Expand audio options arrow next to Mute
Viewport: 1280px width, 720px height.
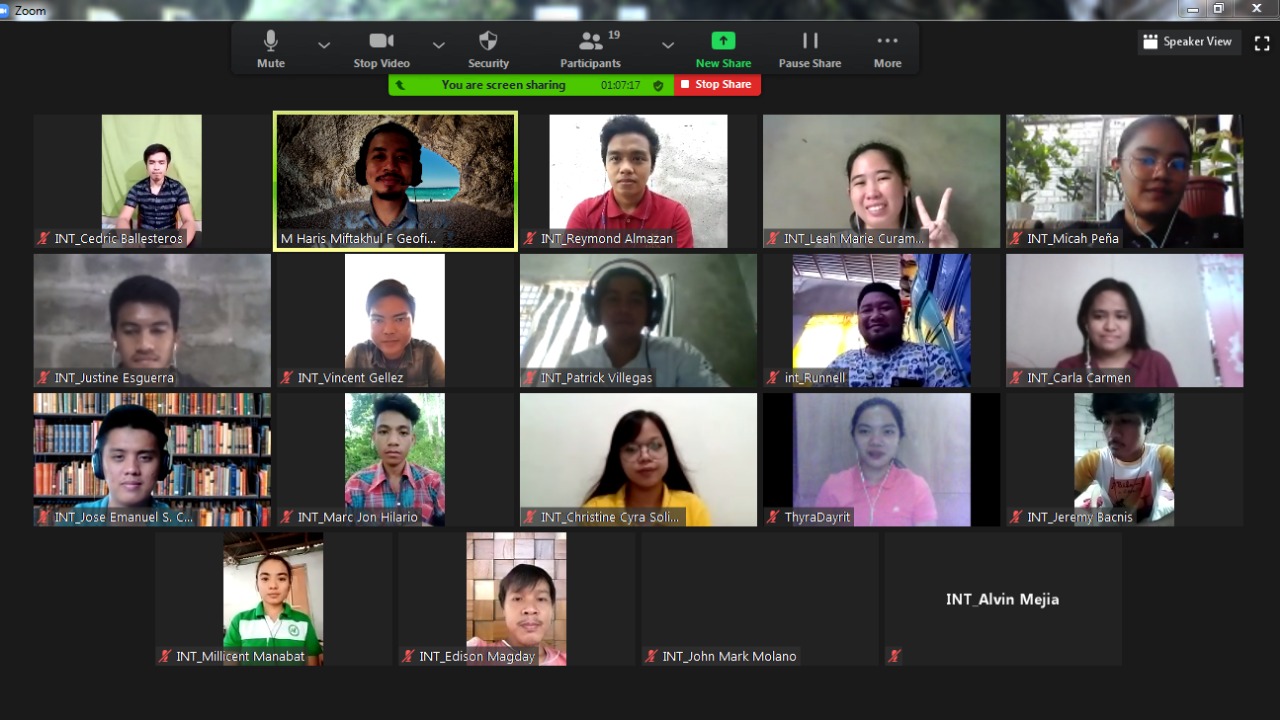(x=324, y=45)
